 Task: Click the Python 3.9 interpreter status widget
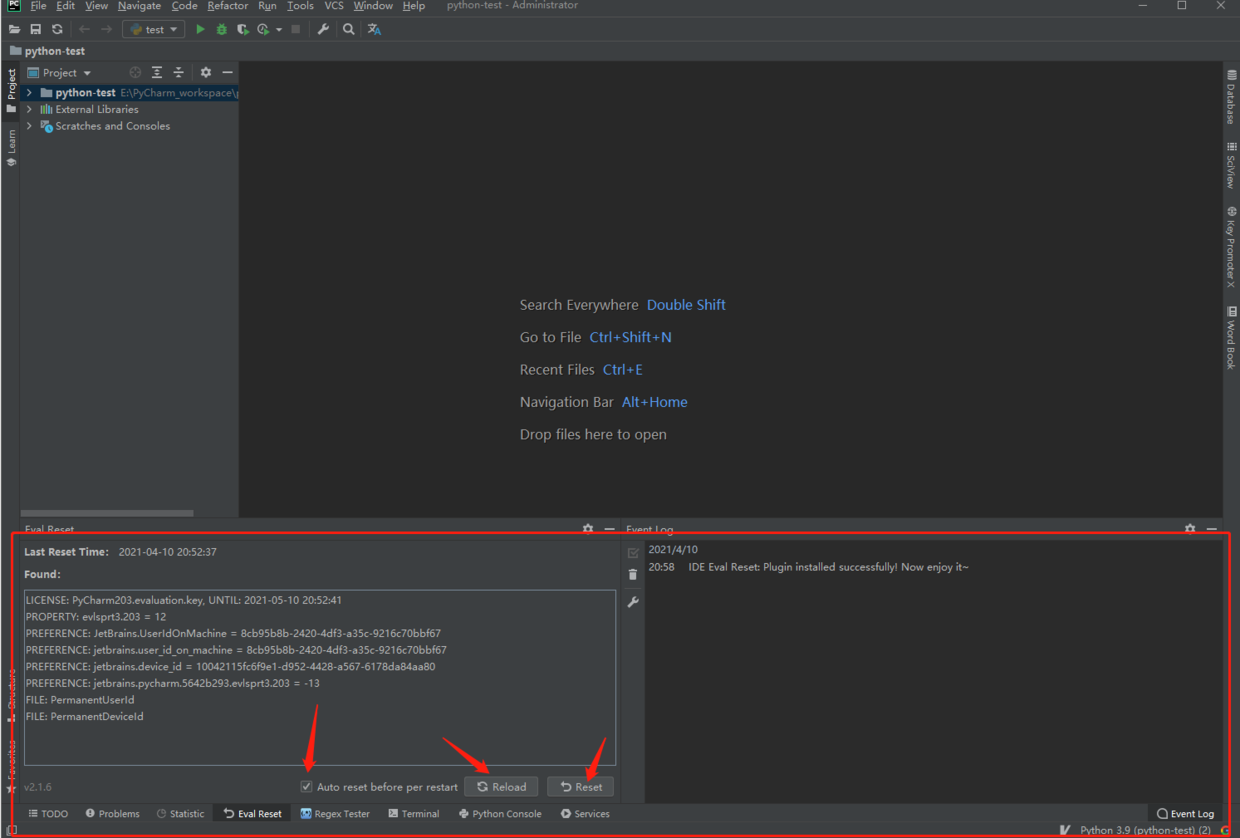click(x=1144, y=830)
